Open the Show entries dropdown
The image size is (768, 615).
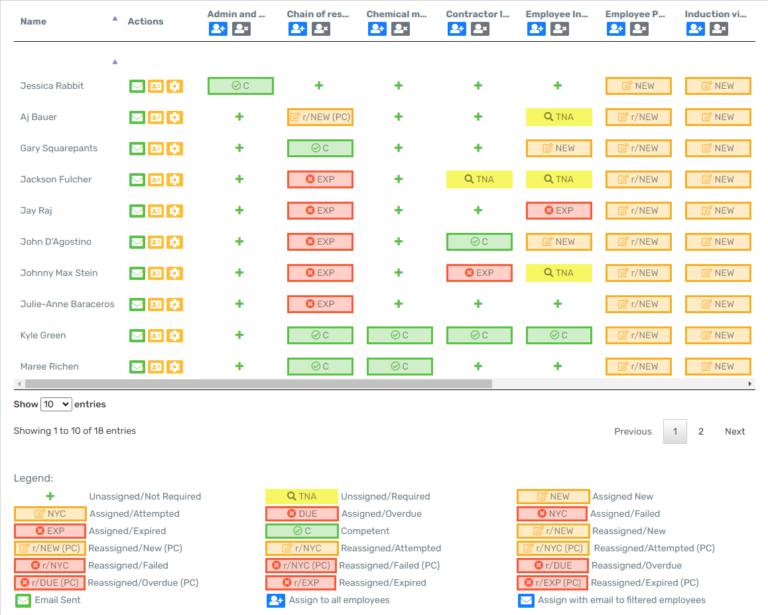click(55, 404)
